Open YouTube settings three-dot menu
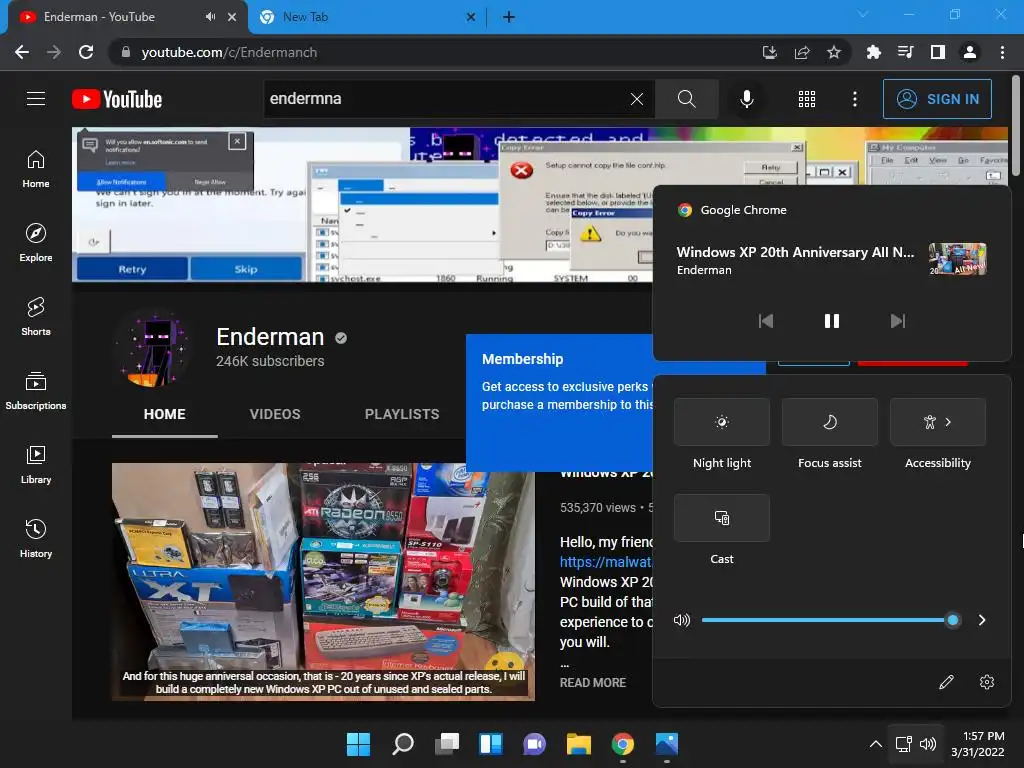The width and height of the screenshot is (1024, 768). [x=854, y=99]
